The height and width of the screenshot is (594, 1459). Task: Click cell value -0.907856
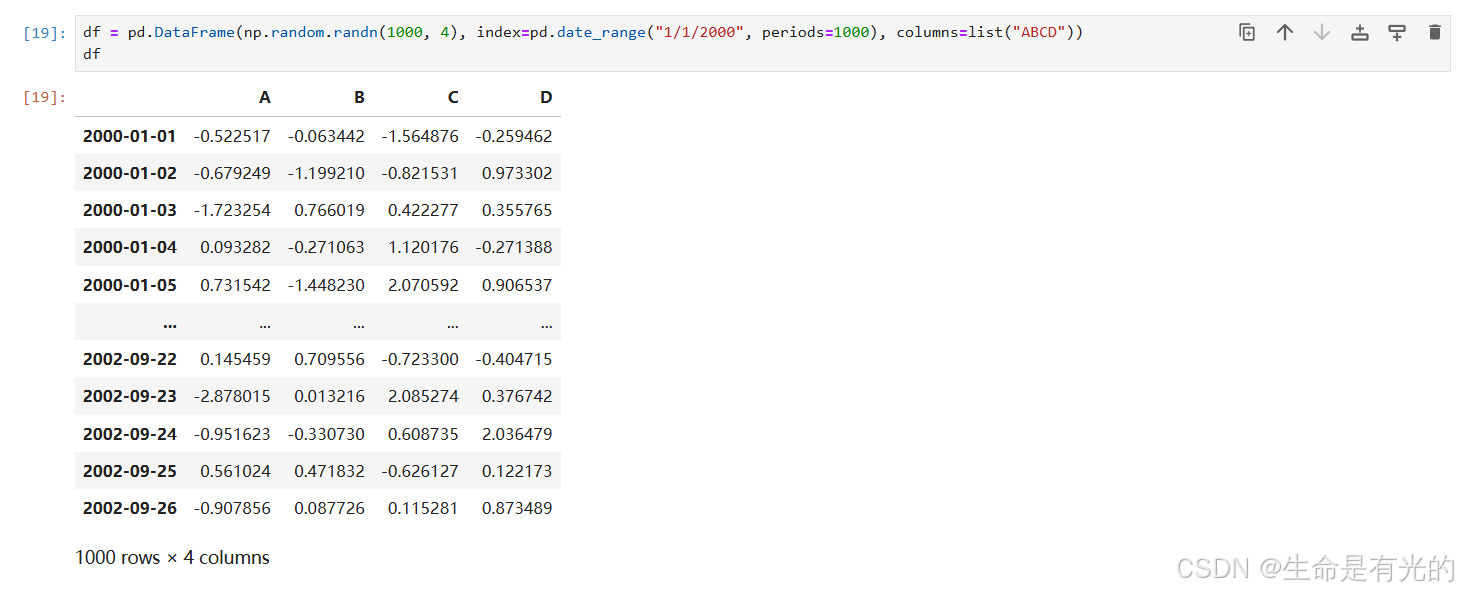pos(232,508)
